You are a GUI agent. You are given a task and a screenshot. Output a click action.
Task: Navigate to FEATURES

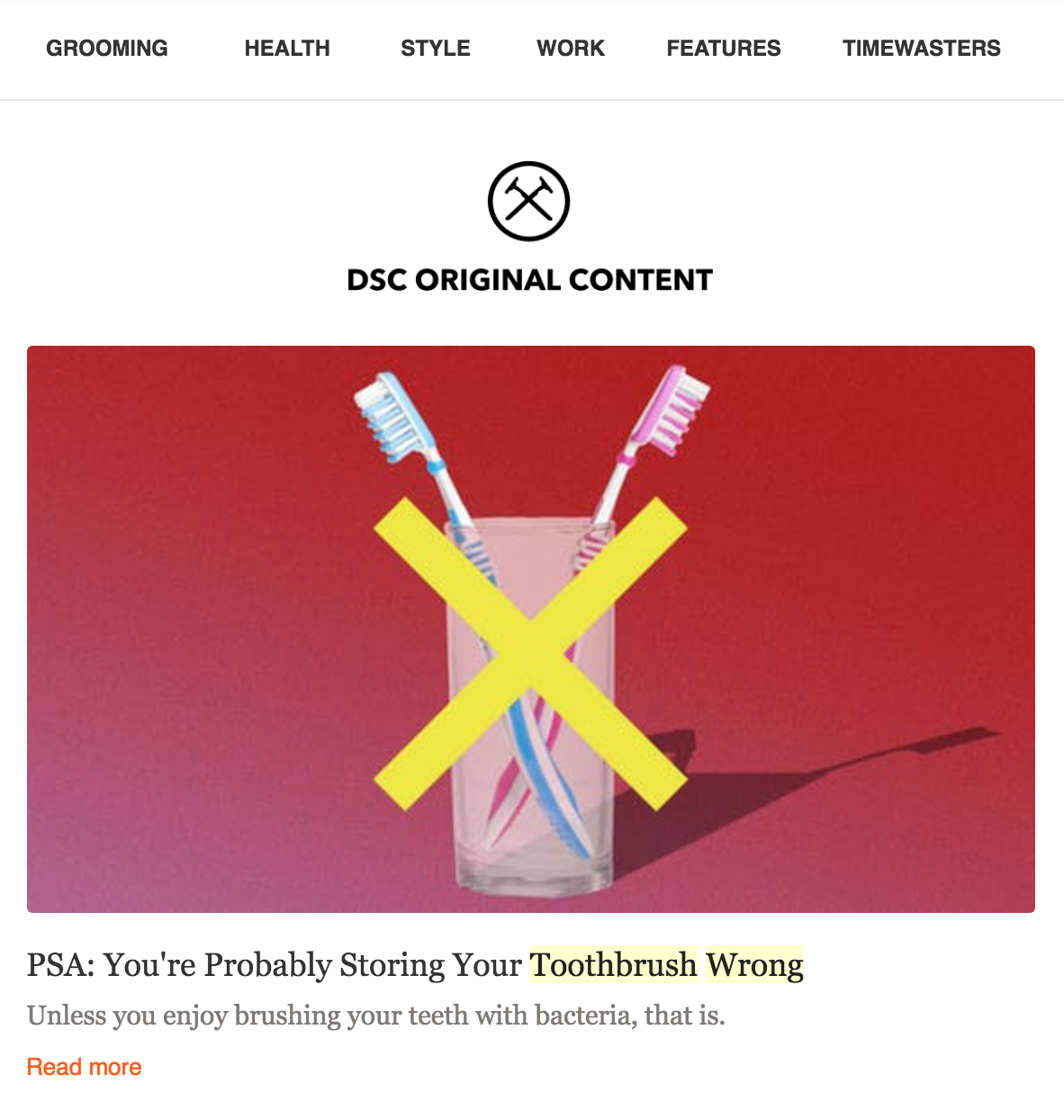[x=724, y=49]
